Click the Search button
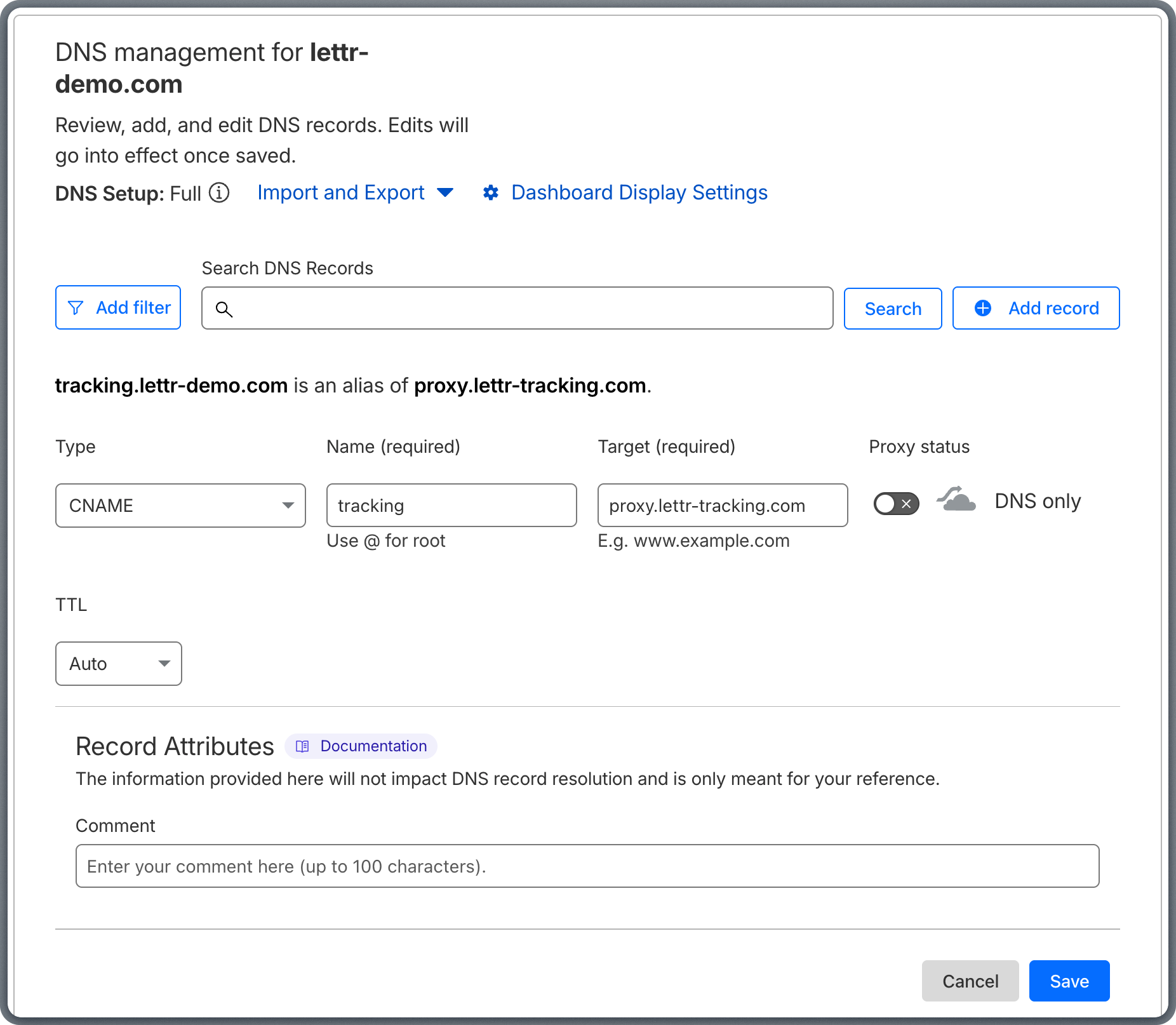 pos(892,309)
